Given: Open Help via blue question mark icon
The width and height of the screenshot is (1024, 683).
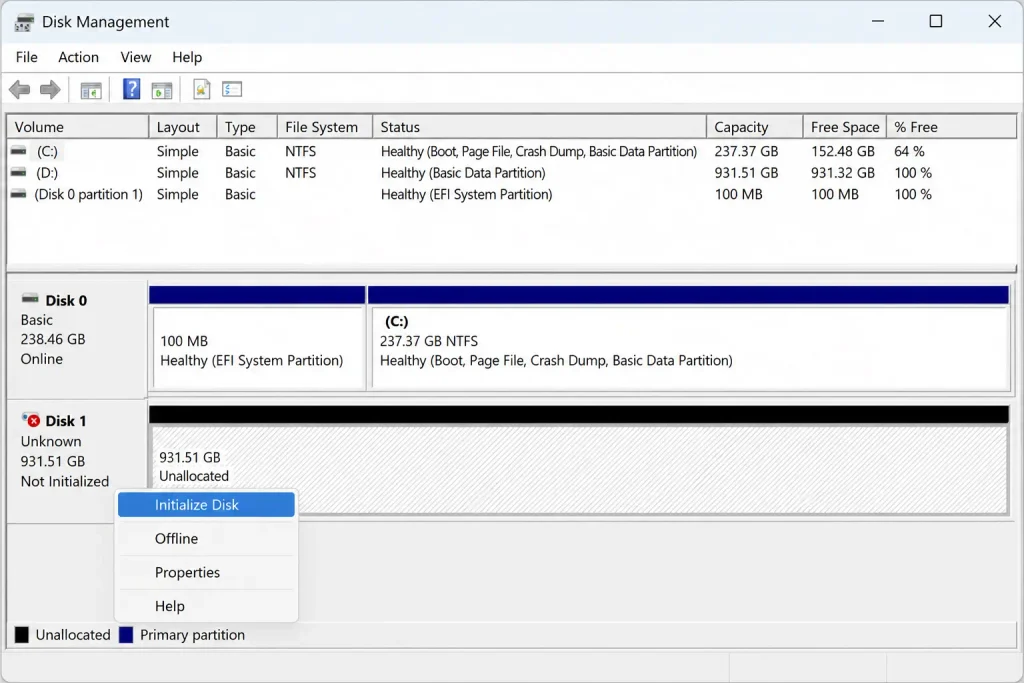Looking at the screenshot, I should tap(131, 89).
